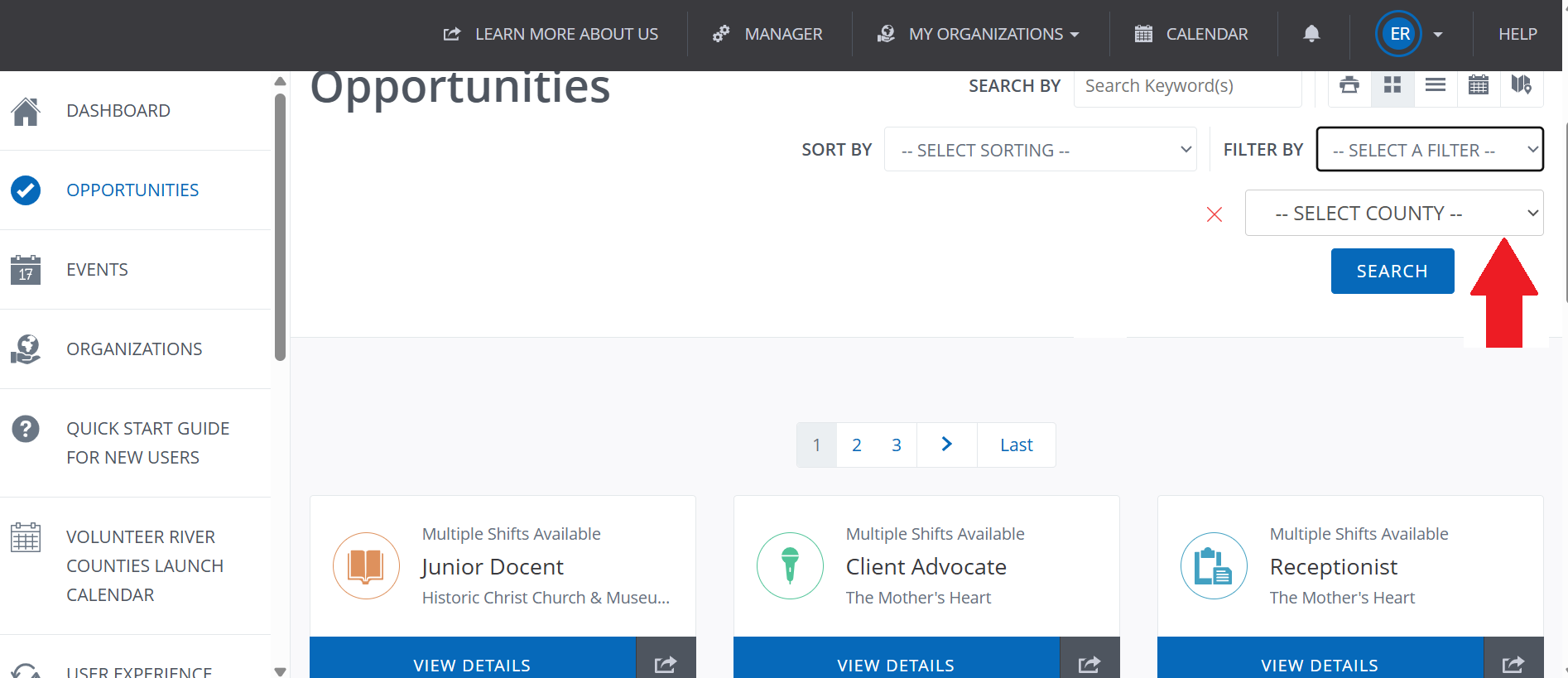The image size is (1568, 678).
Task: Click the Dashboard home icon
Action: pyautogui.click(x=26, y=111)
